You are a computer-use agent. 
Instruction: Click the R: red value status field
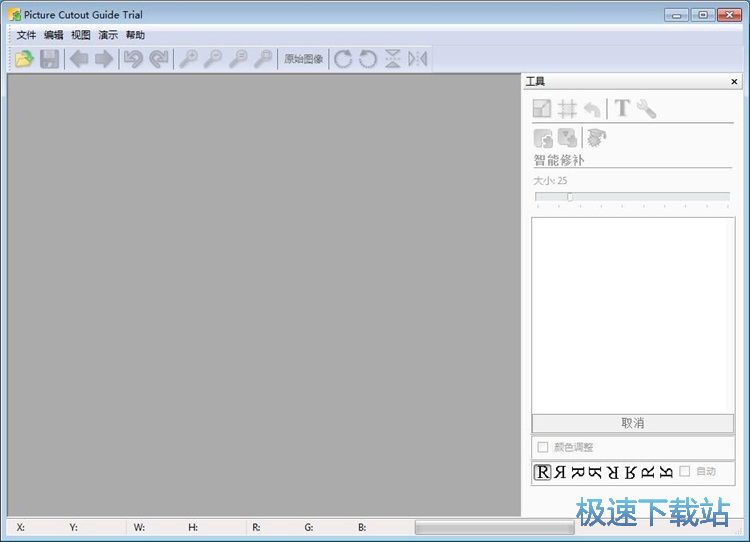tap(256, 527)
